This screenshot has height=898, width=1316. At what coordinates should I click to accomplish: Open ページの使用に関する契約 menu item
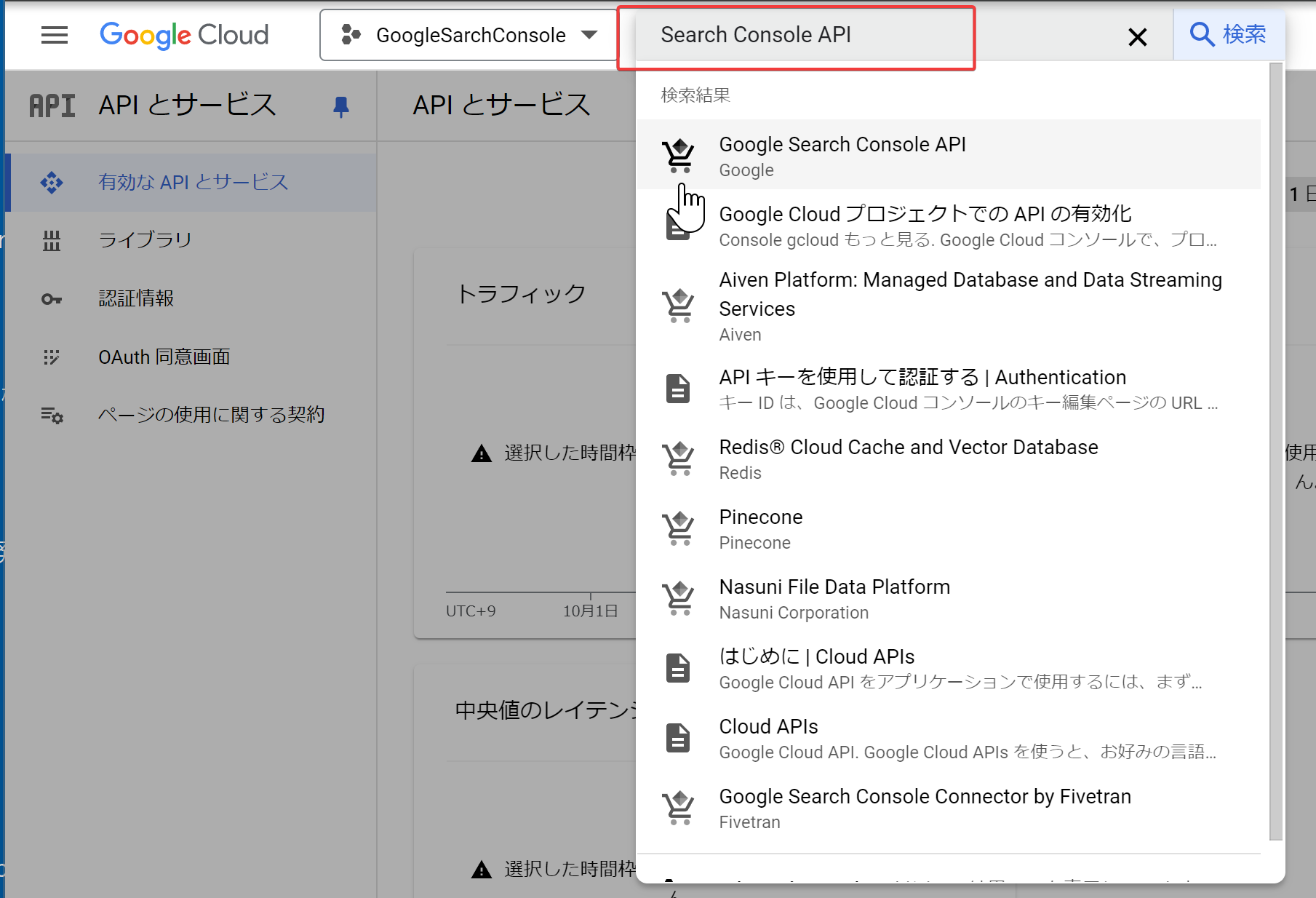pos(191,415)
